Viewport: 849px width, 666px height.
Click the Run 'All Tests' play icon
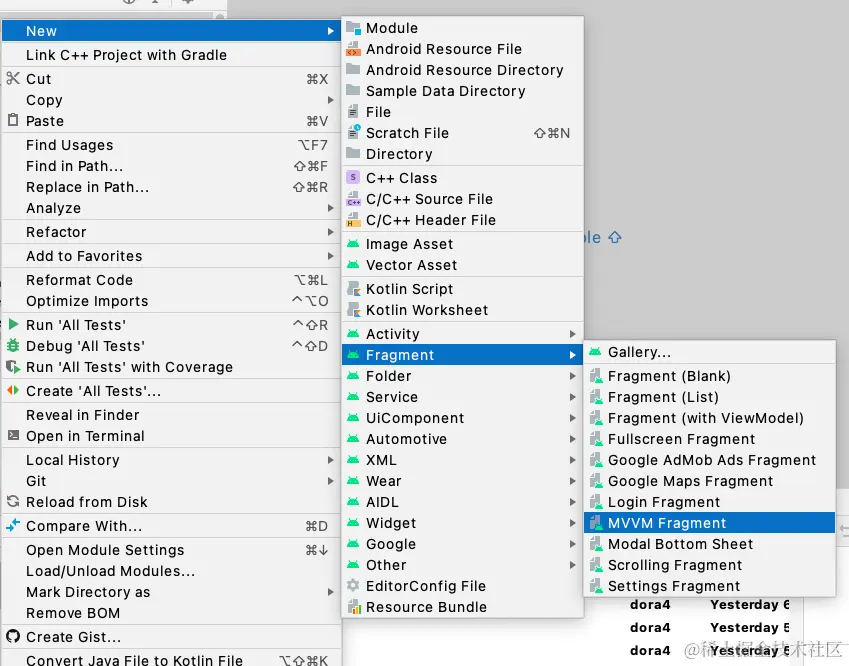coord(13,325)
